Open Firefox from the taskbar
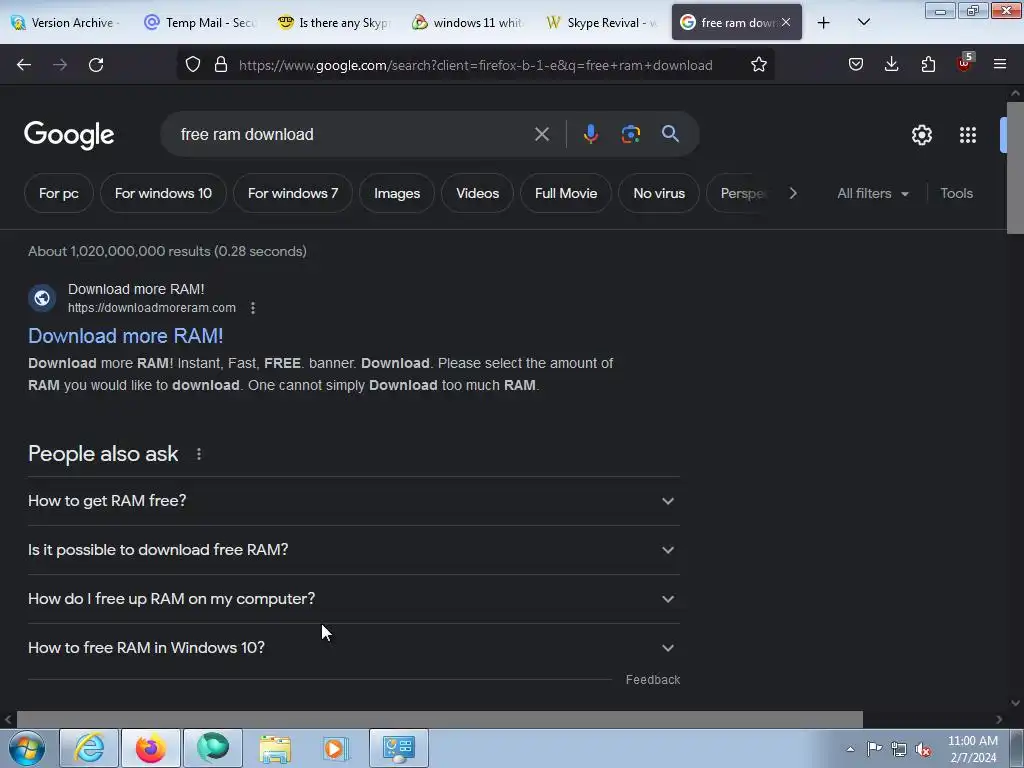 [x=151, y=748]
